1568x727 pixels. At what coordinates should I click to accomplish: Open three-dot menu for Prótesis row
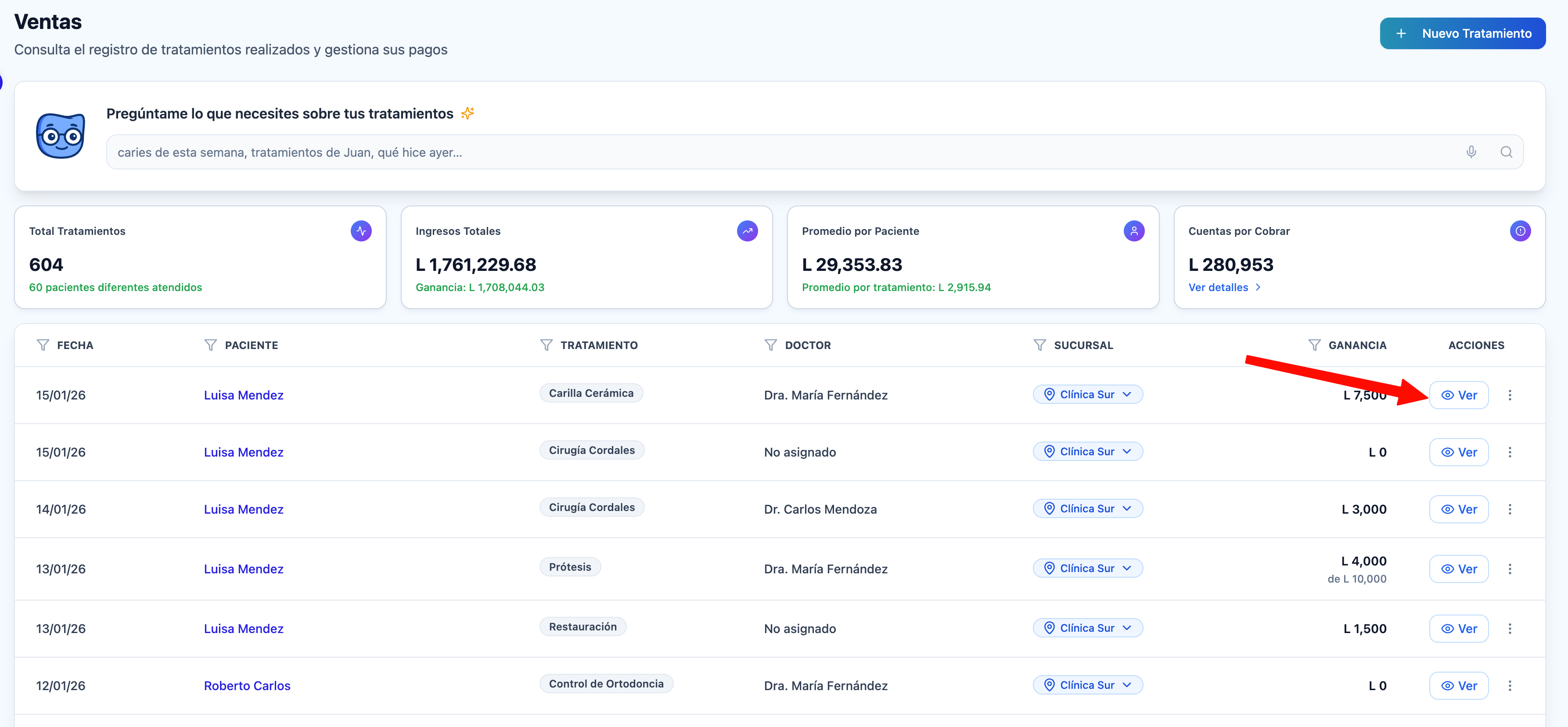click(x=1510, y=569)
